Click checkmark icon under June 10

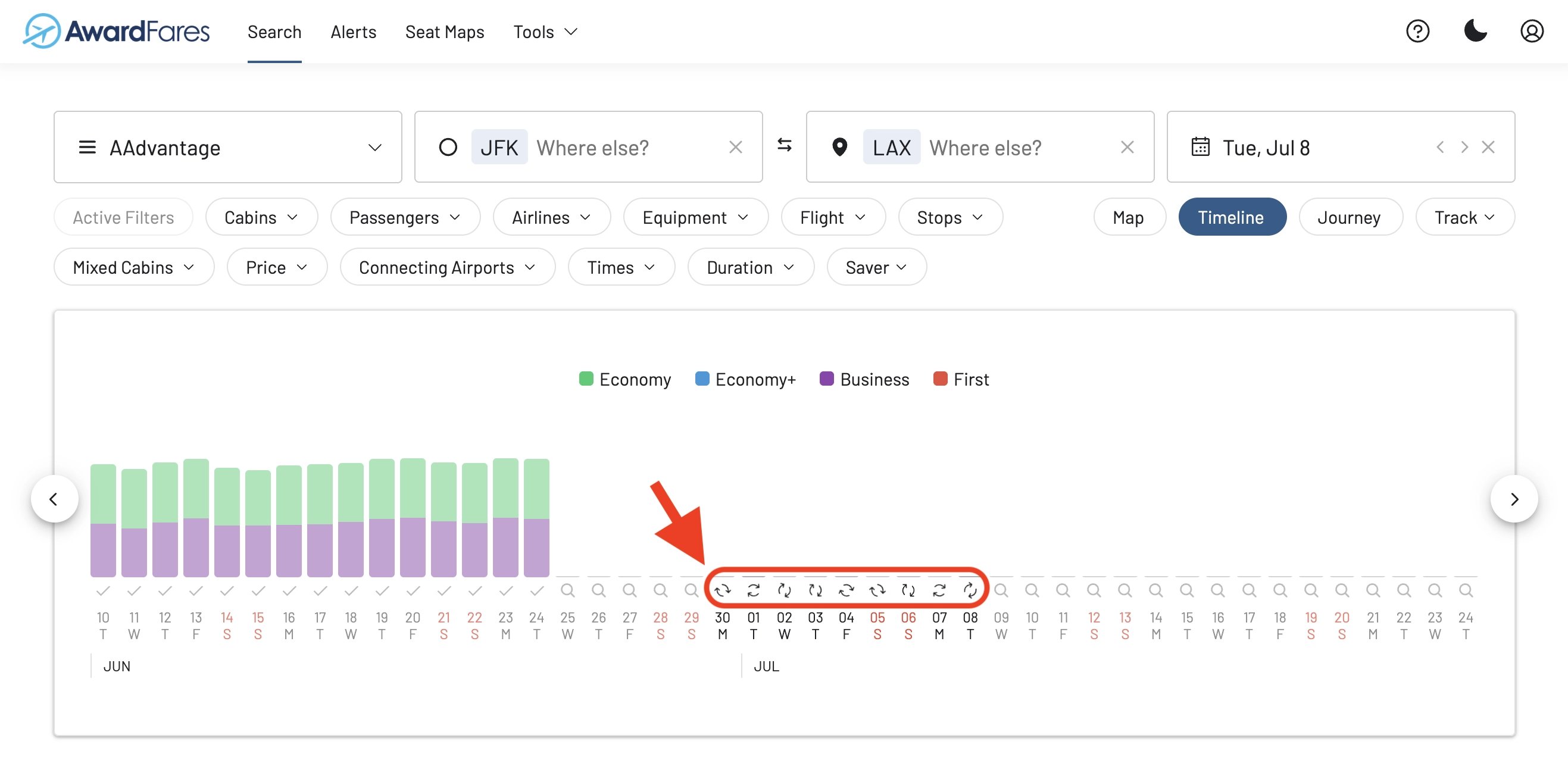click(x=103, y=590)
